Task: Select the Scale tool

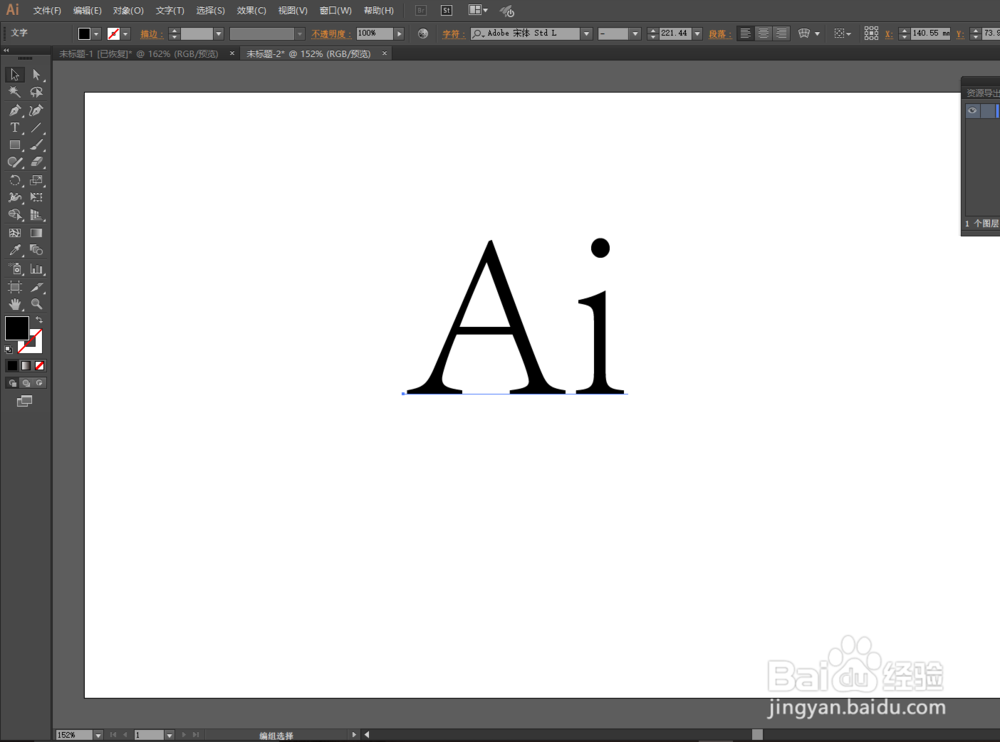Action: (36, 180)
